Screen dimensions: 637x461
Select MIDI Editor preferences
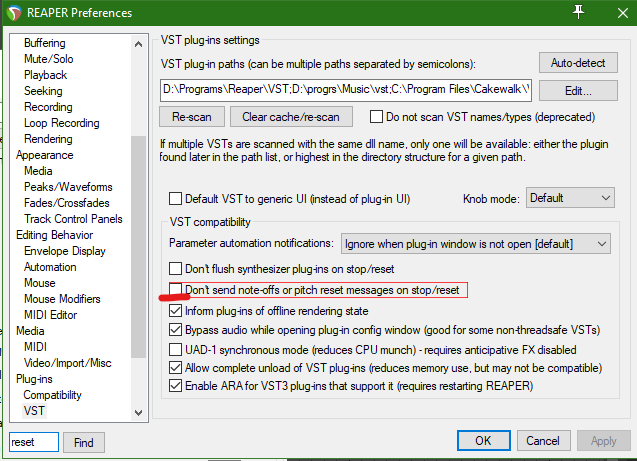[x=51, y=315]
